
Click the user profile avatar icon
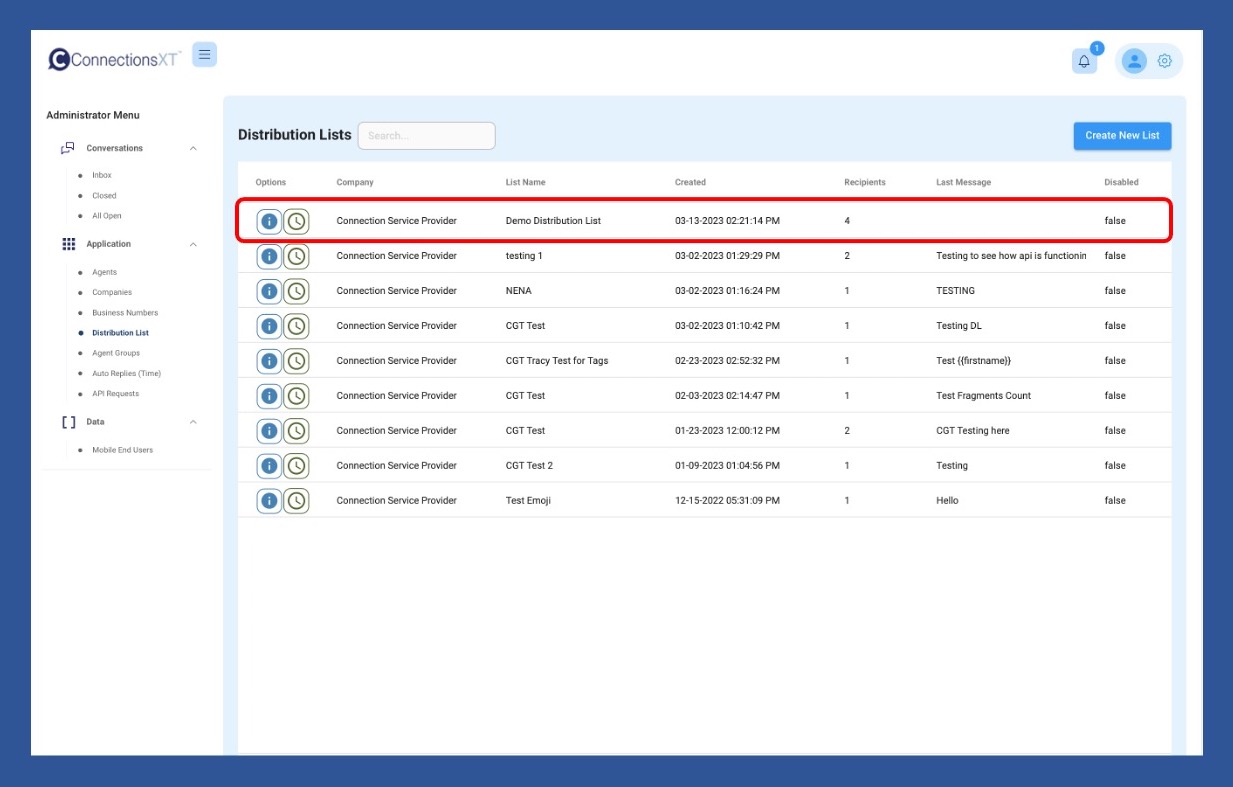[1134, 61]
